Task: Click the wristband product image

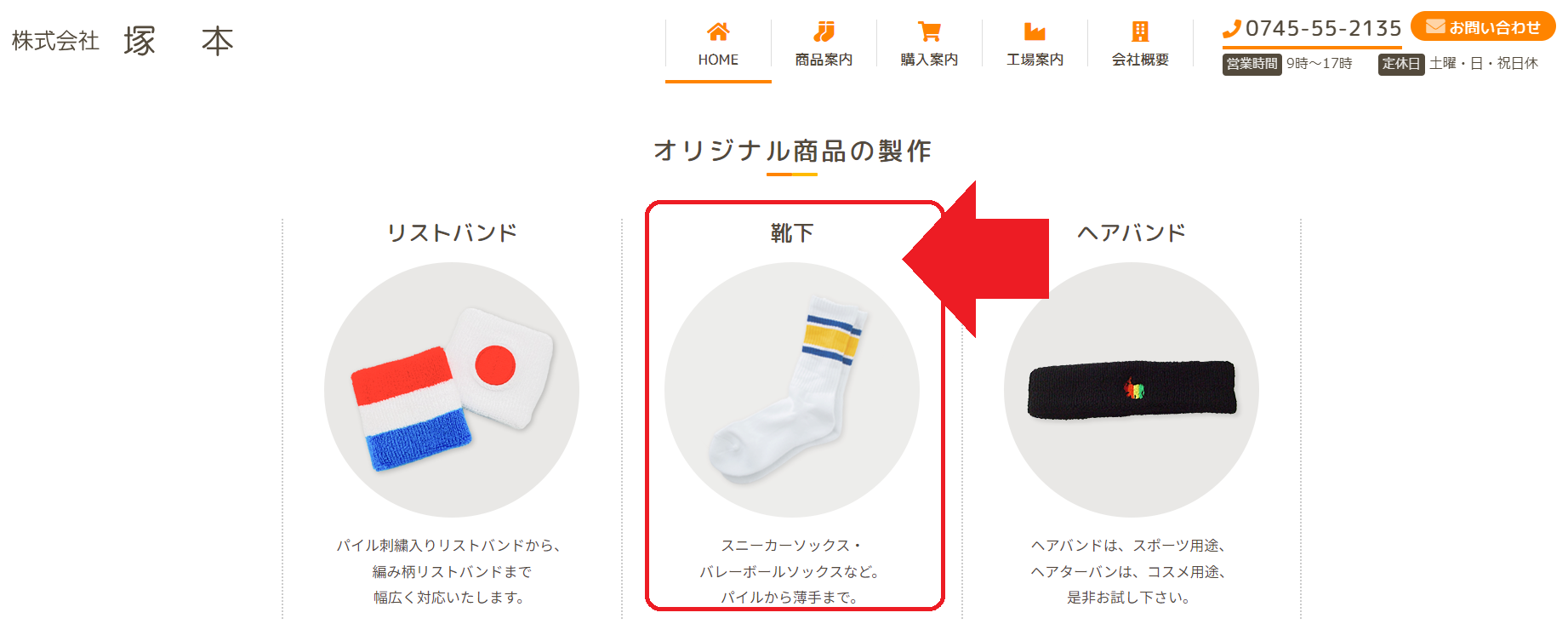Action: (x=452, y=390)
